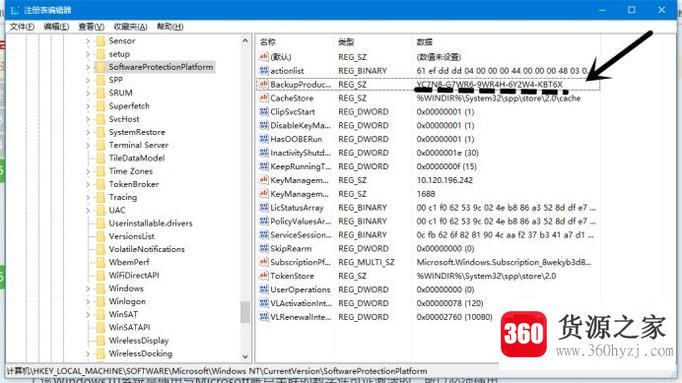
Task: Click the VolatileNotifications folder icon
Action: [x=100, y=250]
